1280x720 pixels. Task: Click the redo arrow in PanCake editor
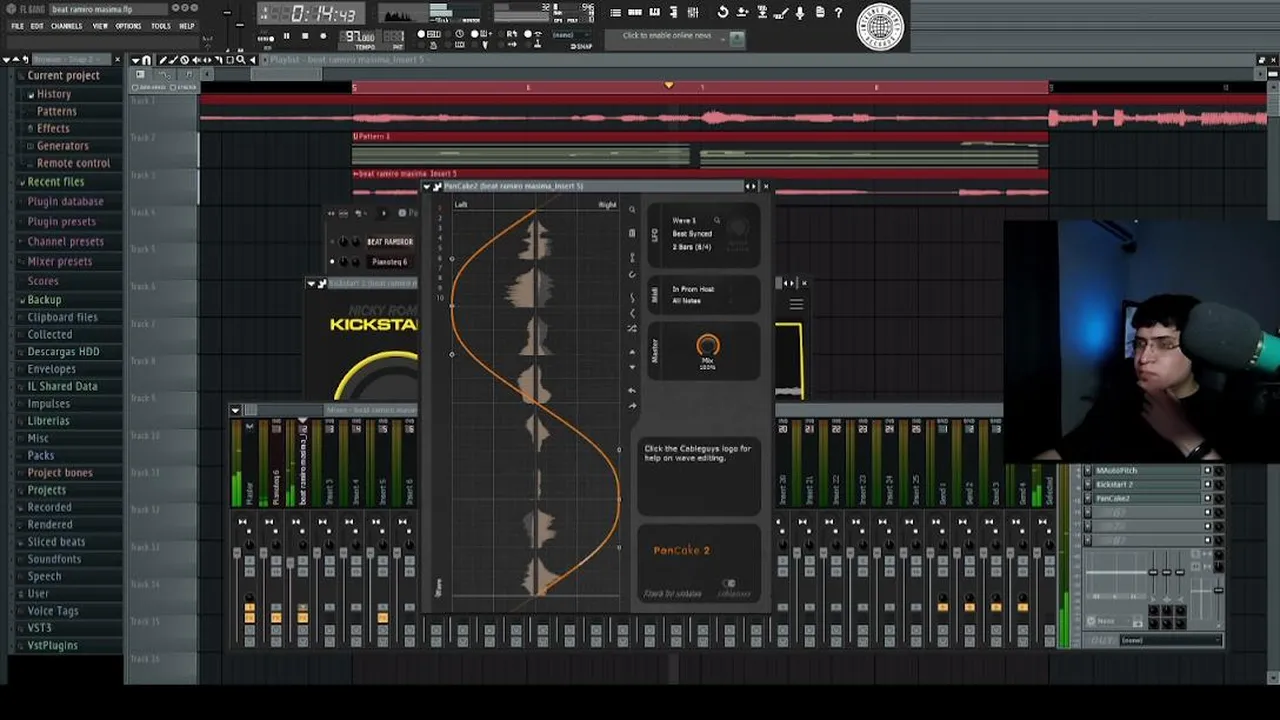point(632,406)
